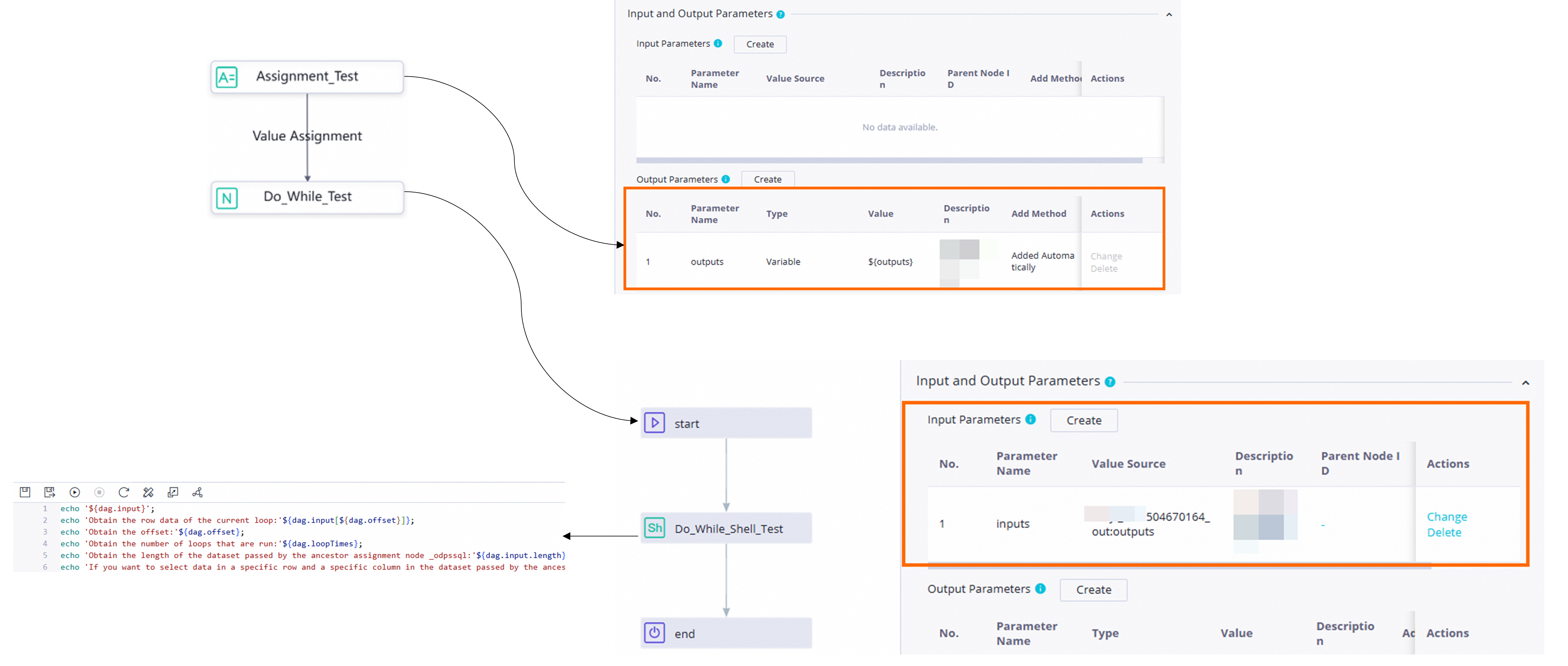Collapse the lower Input and Output Parameters section

tap(1525, 383)
